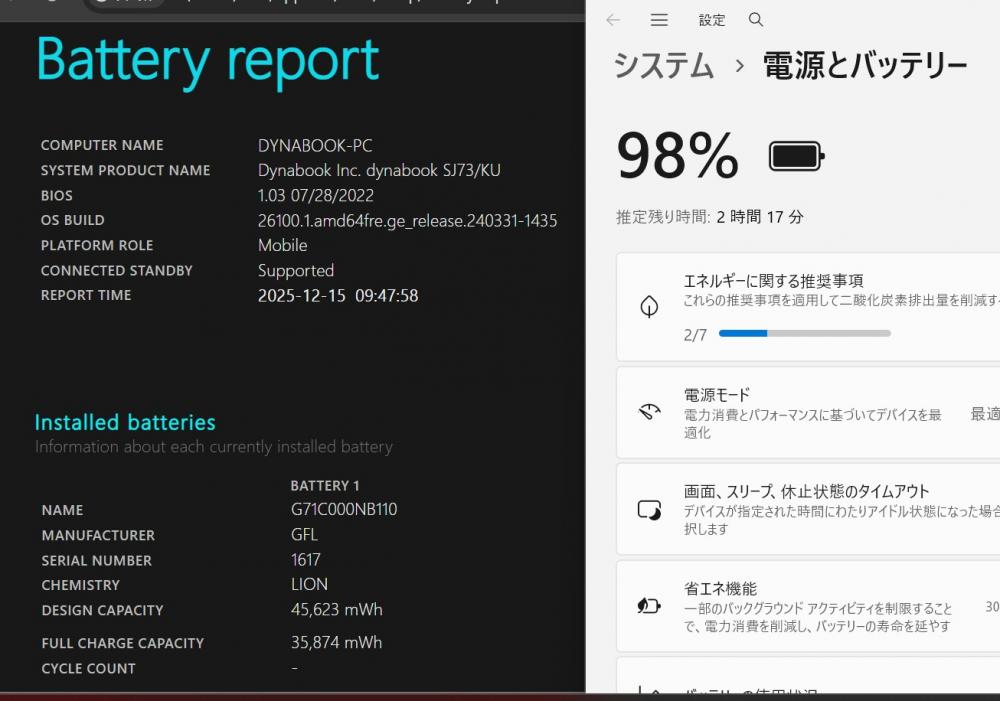This screenshot has width=1000, height=701.
Task: Click the breadcrumb chevron after システム
Action: [739, 66]
